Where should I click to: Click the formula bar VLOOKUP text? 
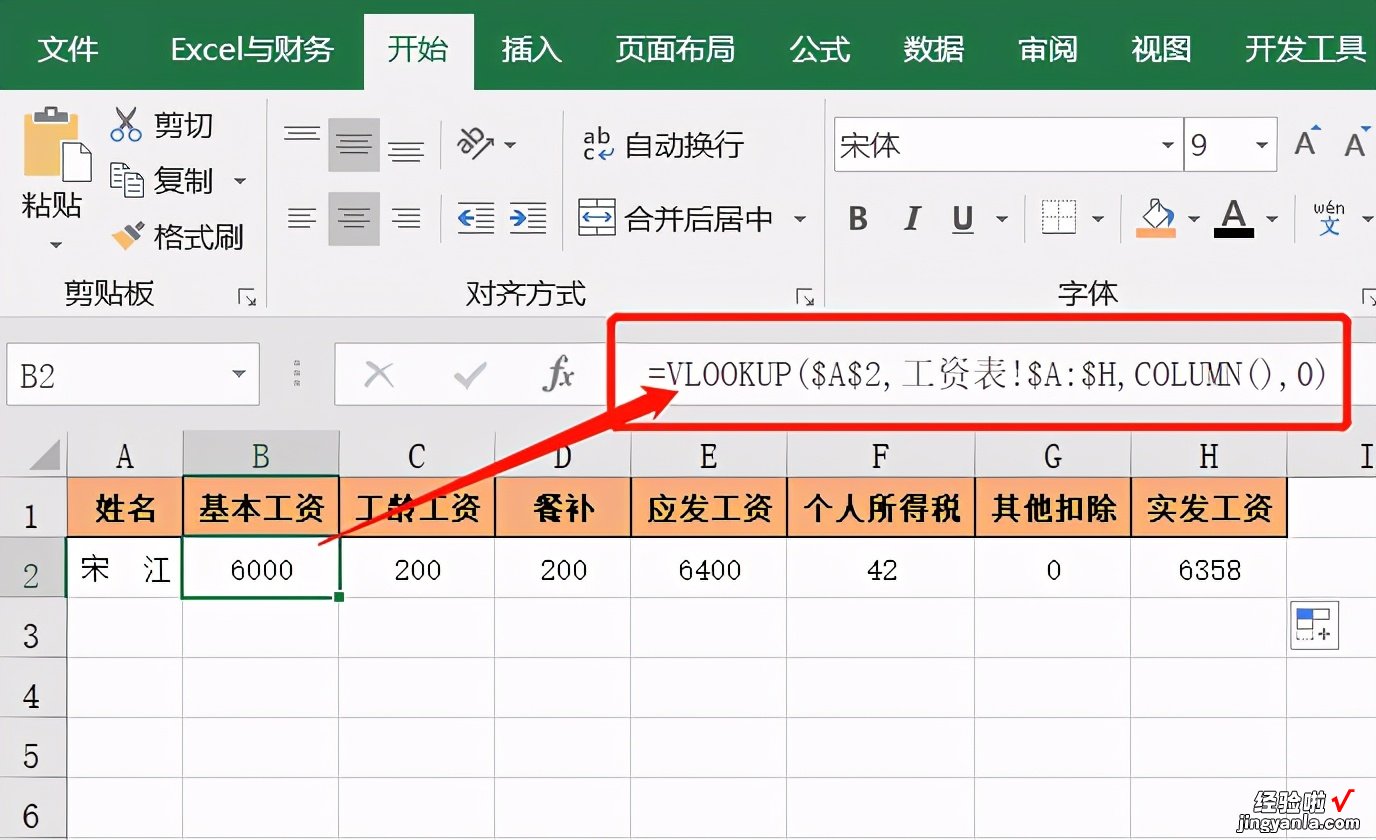986,375
